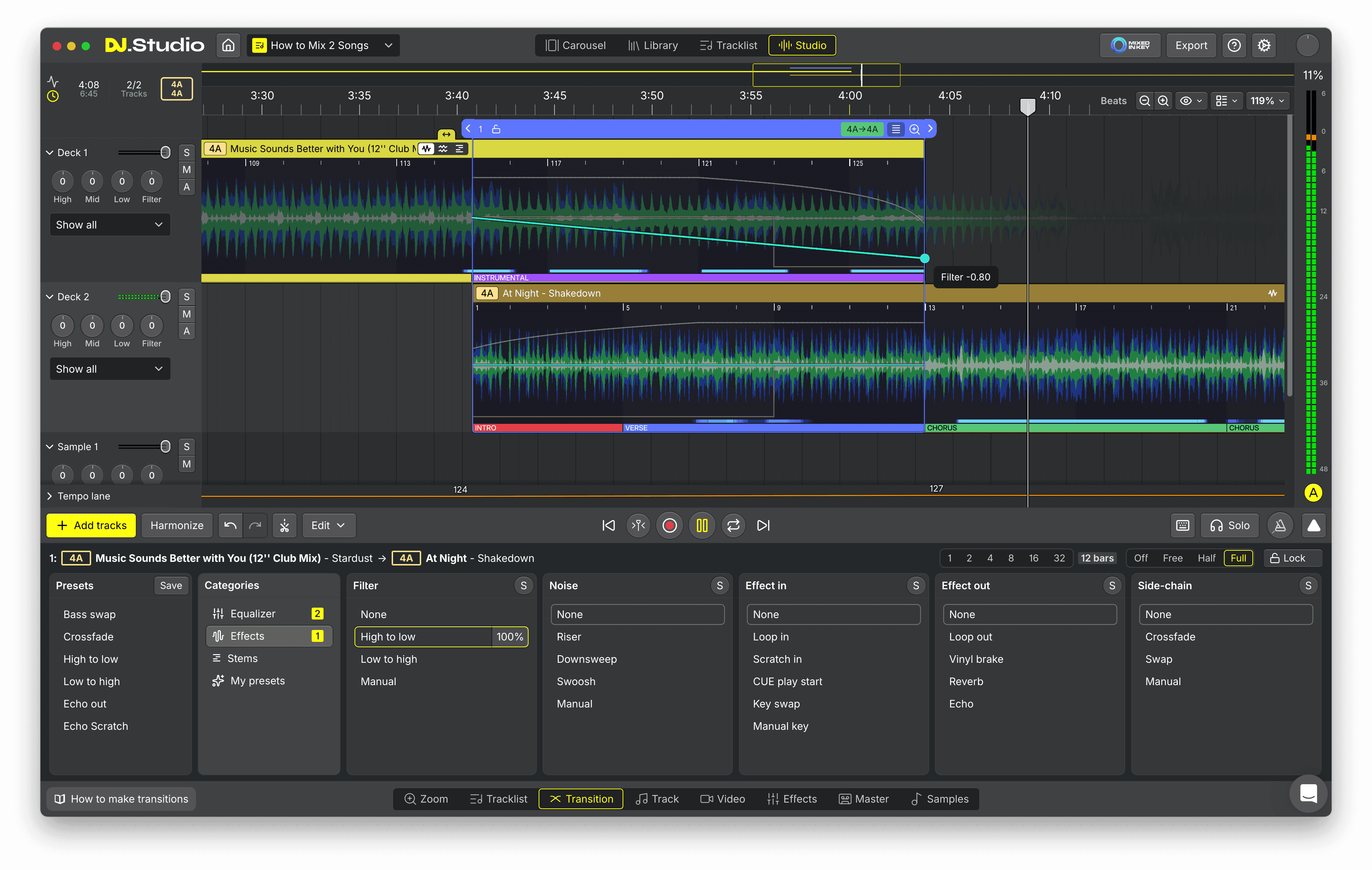Jump to previous transition
The width and height of the screenshot is (1372, 870).
609,525
